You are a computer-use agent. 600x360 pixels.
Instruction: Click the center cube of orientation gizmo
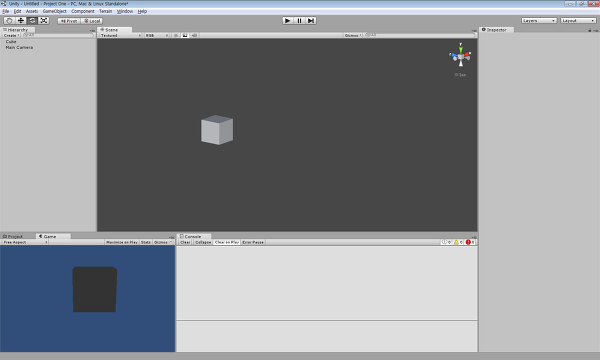[x=461, y=57]
